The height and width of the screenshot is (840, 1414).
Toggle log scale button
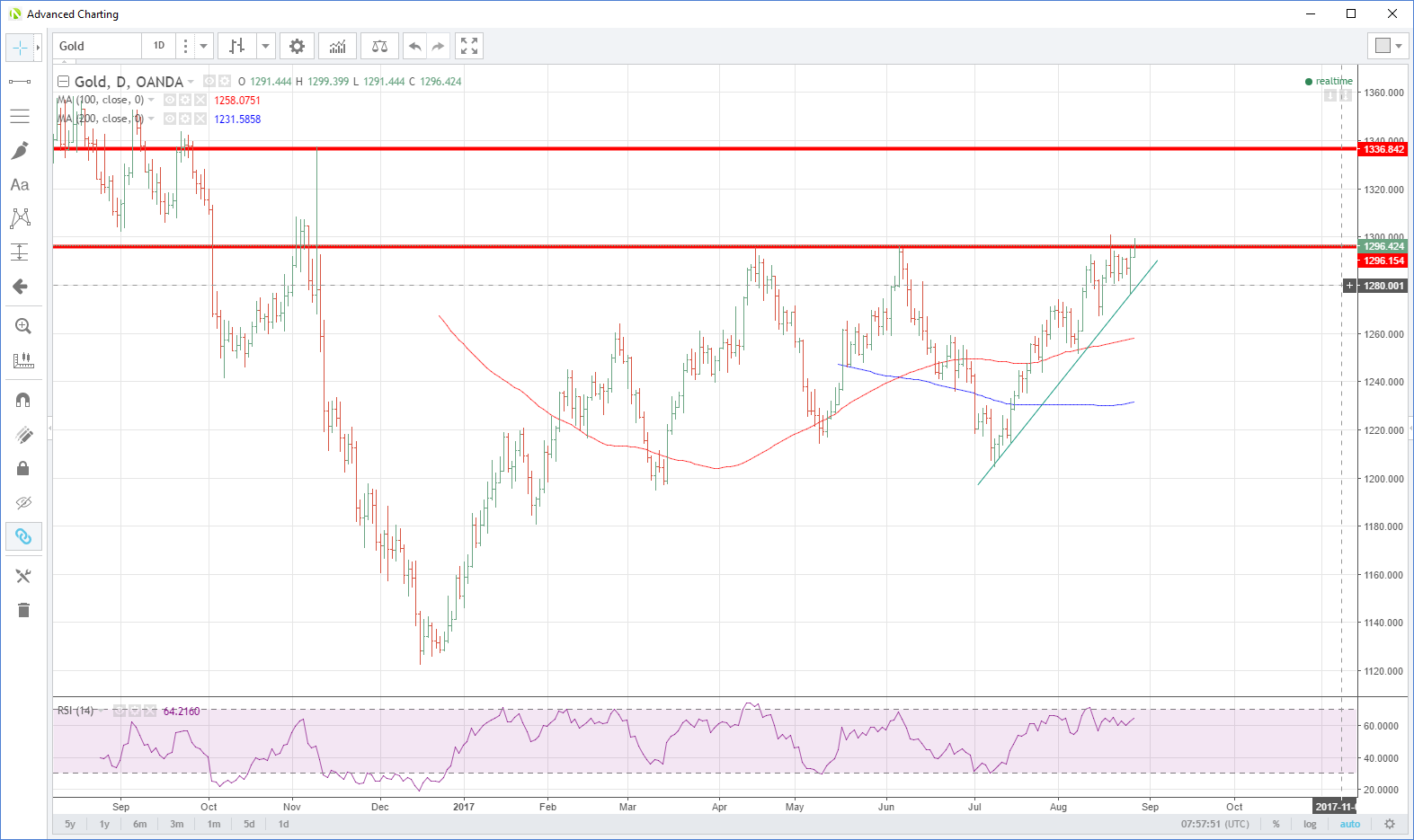click(1310, 824)
